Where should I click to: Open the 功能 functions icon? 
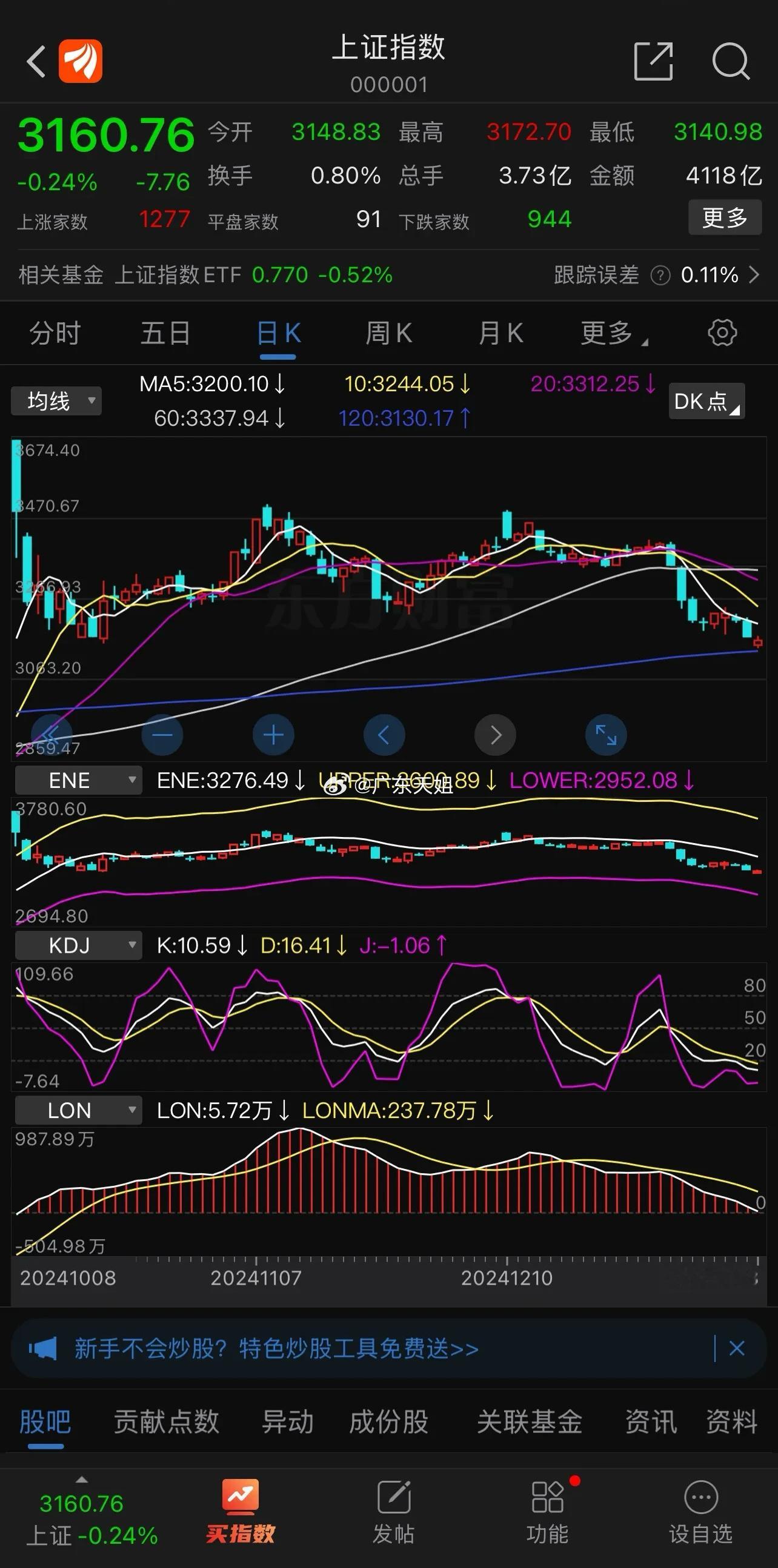[548, 1513]
